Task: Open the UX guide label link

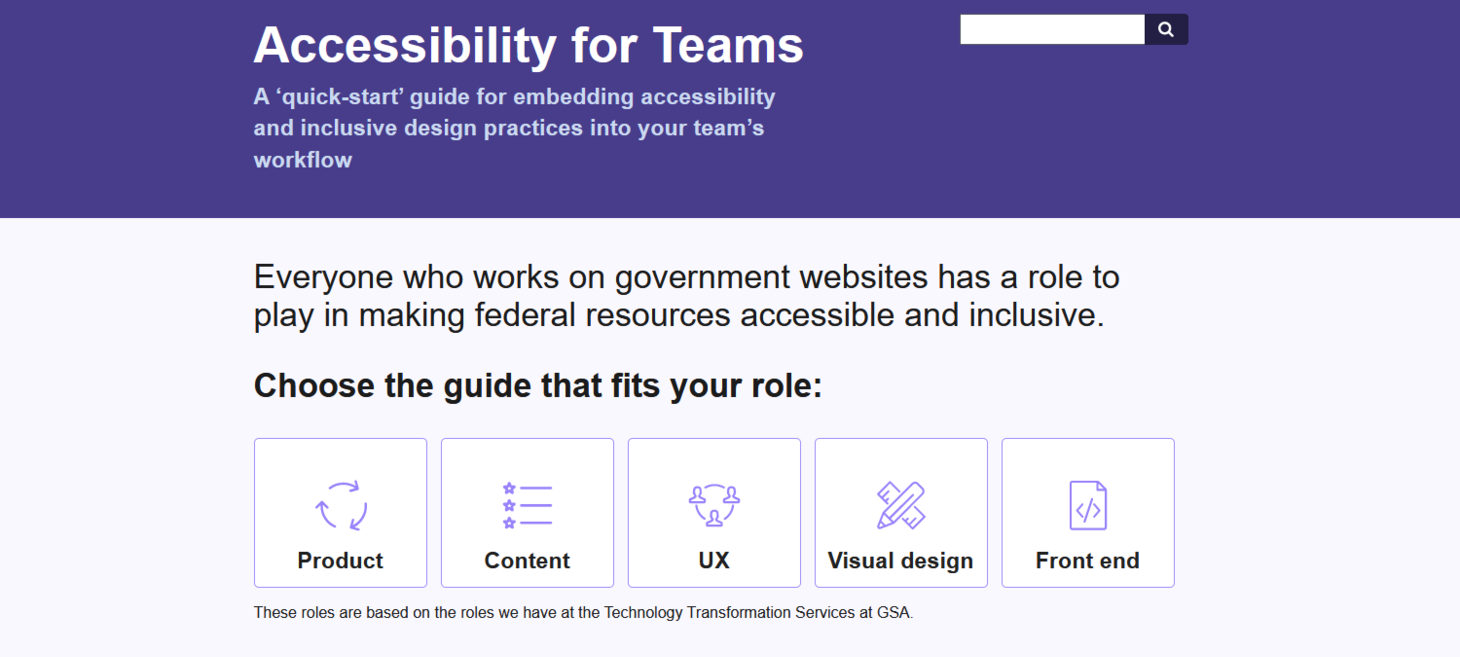Action: pyautogui.click(x=714, y=561)
